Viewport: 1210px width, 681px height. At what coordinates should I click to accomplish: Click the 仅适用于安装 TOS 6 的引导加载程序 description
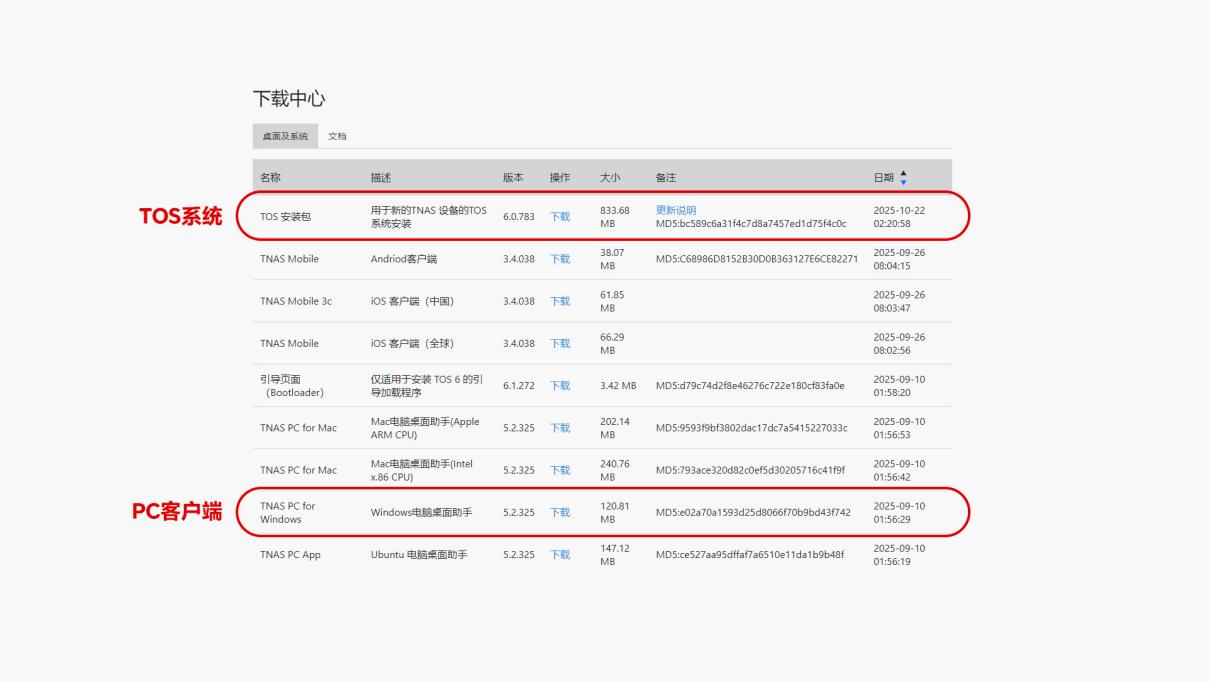(x=427, y=385)
